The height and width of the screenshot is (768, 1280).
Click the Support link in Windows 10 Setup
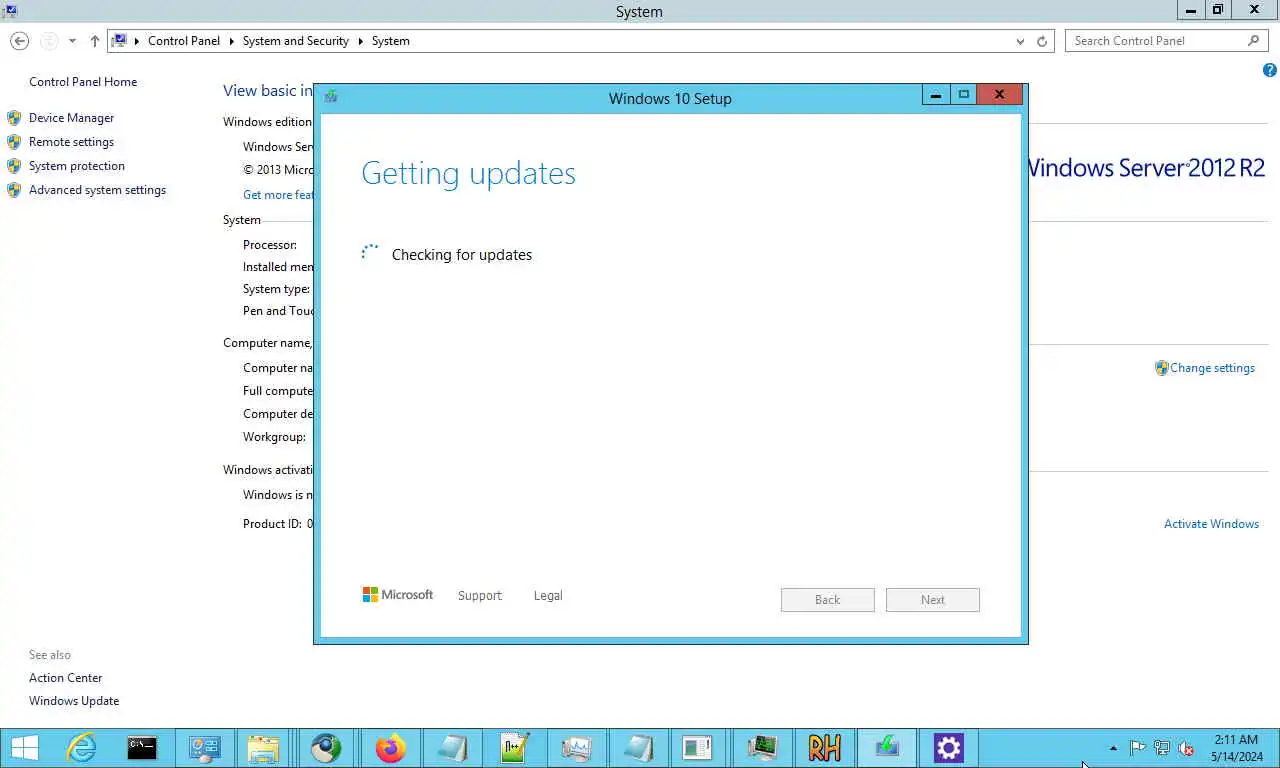pyautogui.click(x=480, y=596)
